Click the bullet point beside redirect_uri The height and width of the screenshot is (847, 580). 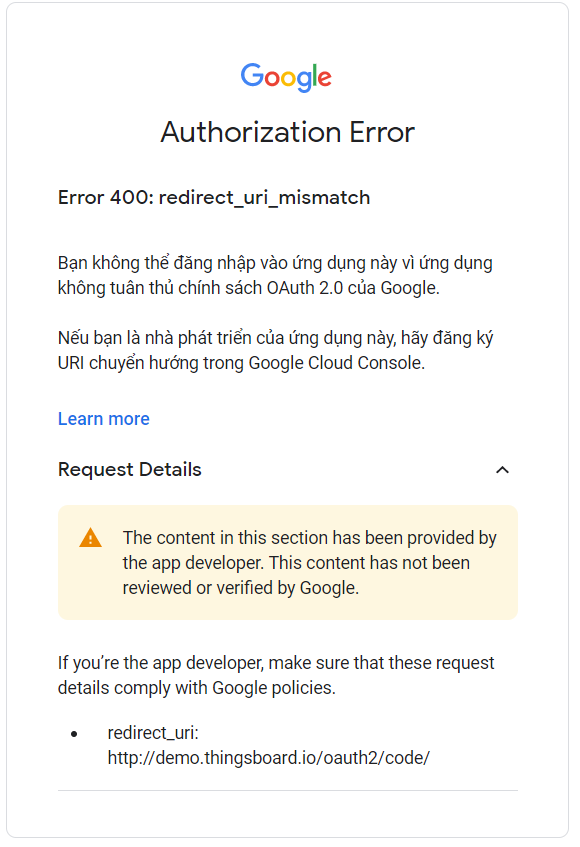(75, 733)
